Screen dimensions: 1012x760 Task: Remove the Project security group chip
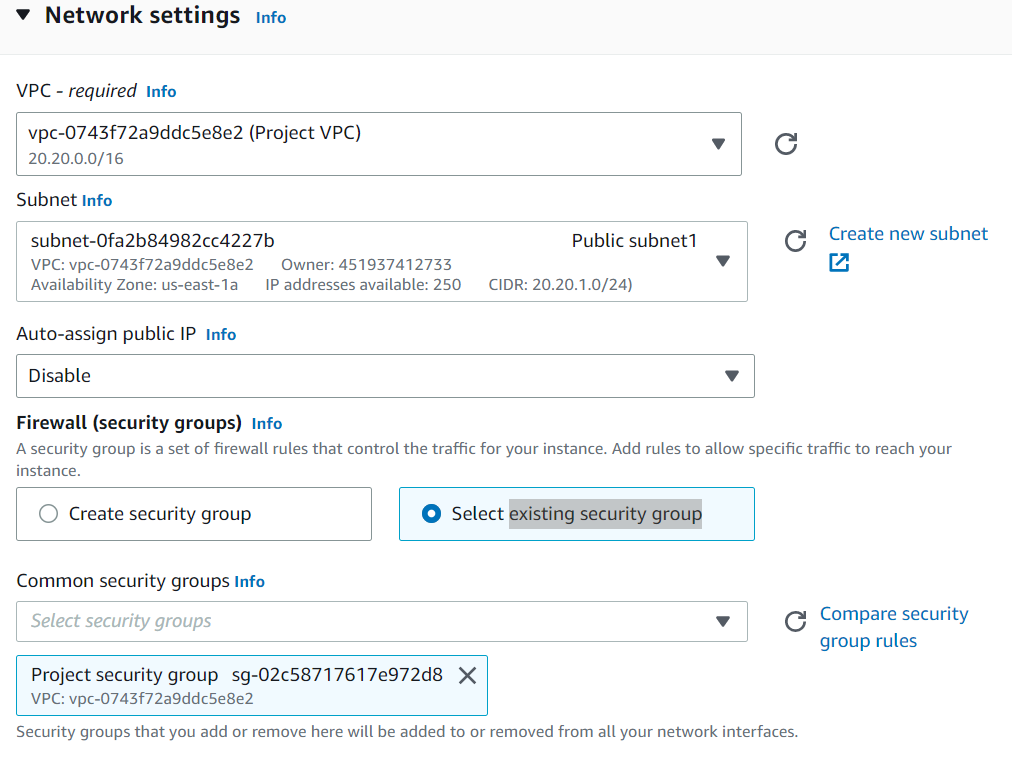point(466,675)
